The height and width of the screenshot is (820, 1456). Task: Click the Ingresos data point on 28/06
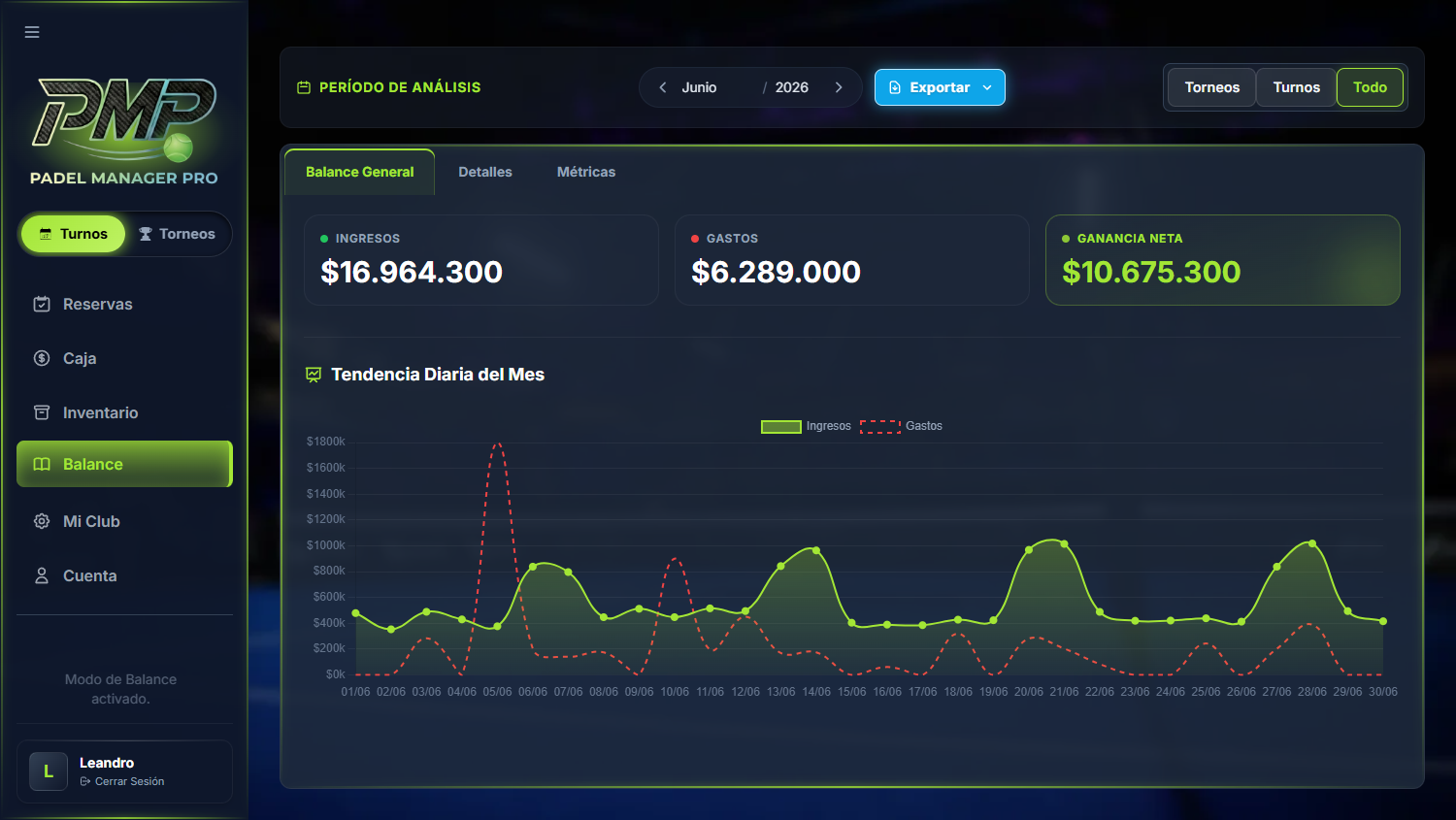point(1312,543)
